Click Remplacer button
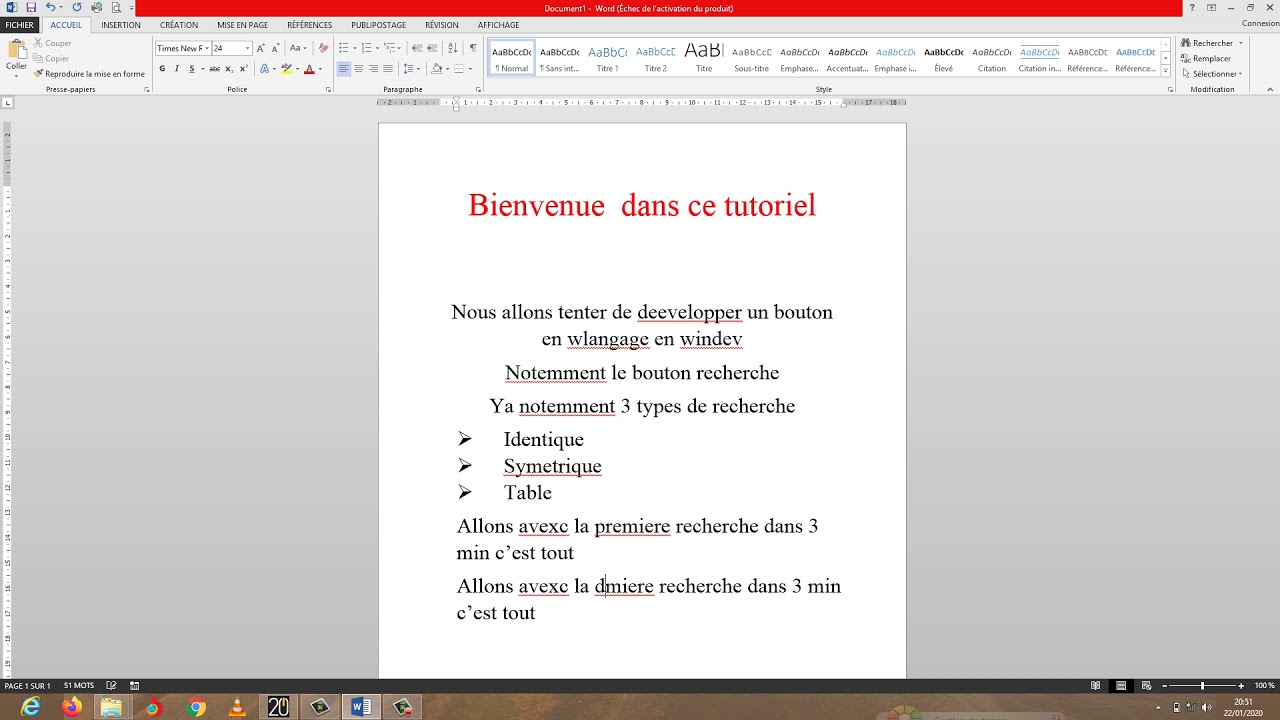Screen dimensions: 1280x720 [x=1206, y=58]
